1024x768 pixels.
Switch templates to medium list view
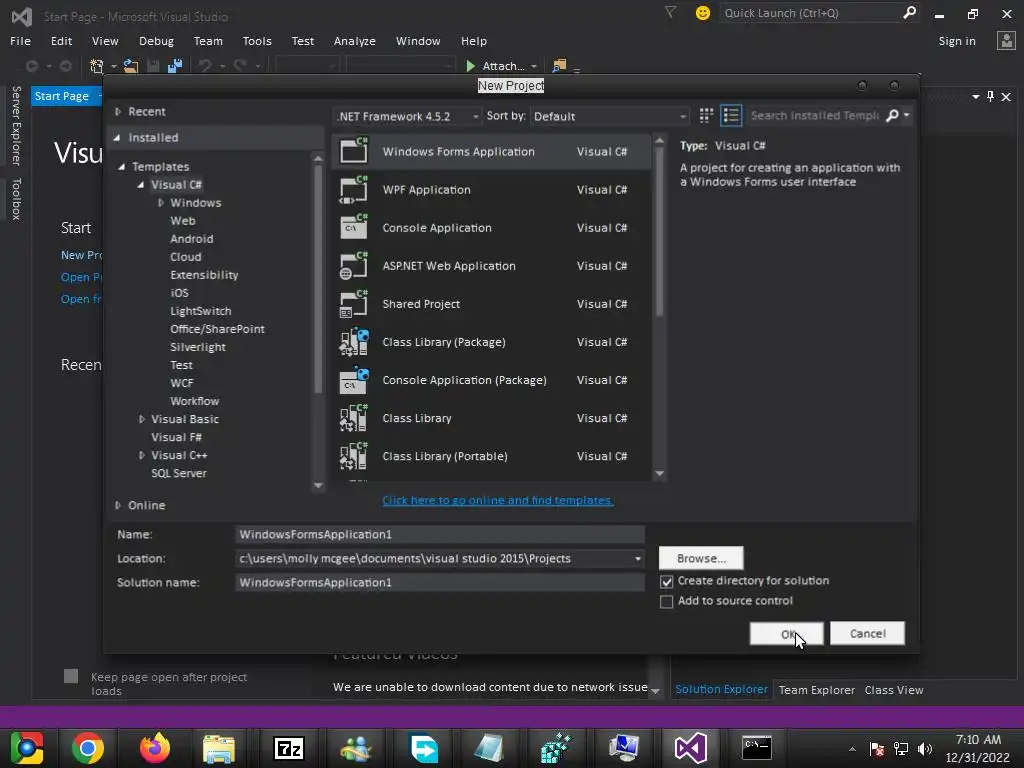[731, 116]
